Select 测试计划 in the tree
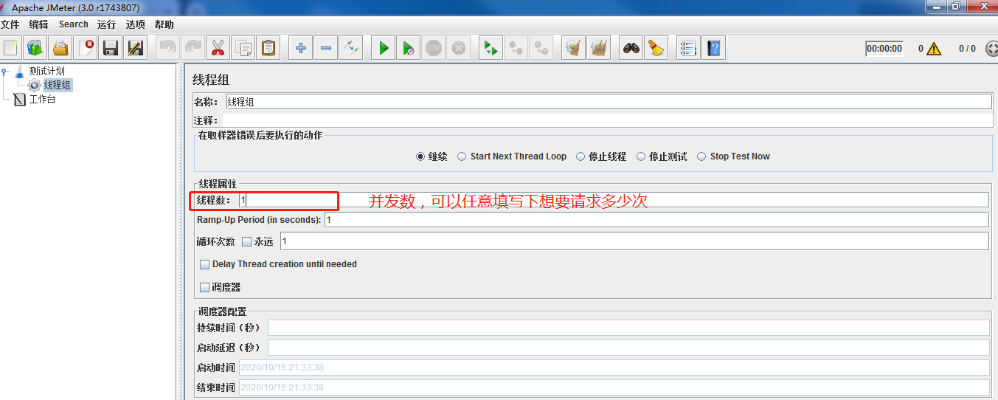 [x=46, y=71]
